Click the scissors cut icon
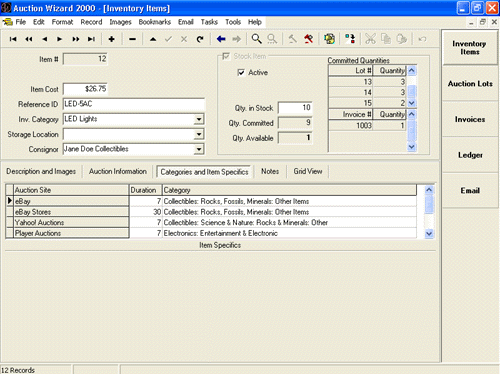Image resolution: width=500 pixels, height=374 pixels. click(x=370, y=39)
